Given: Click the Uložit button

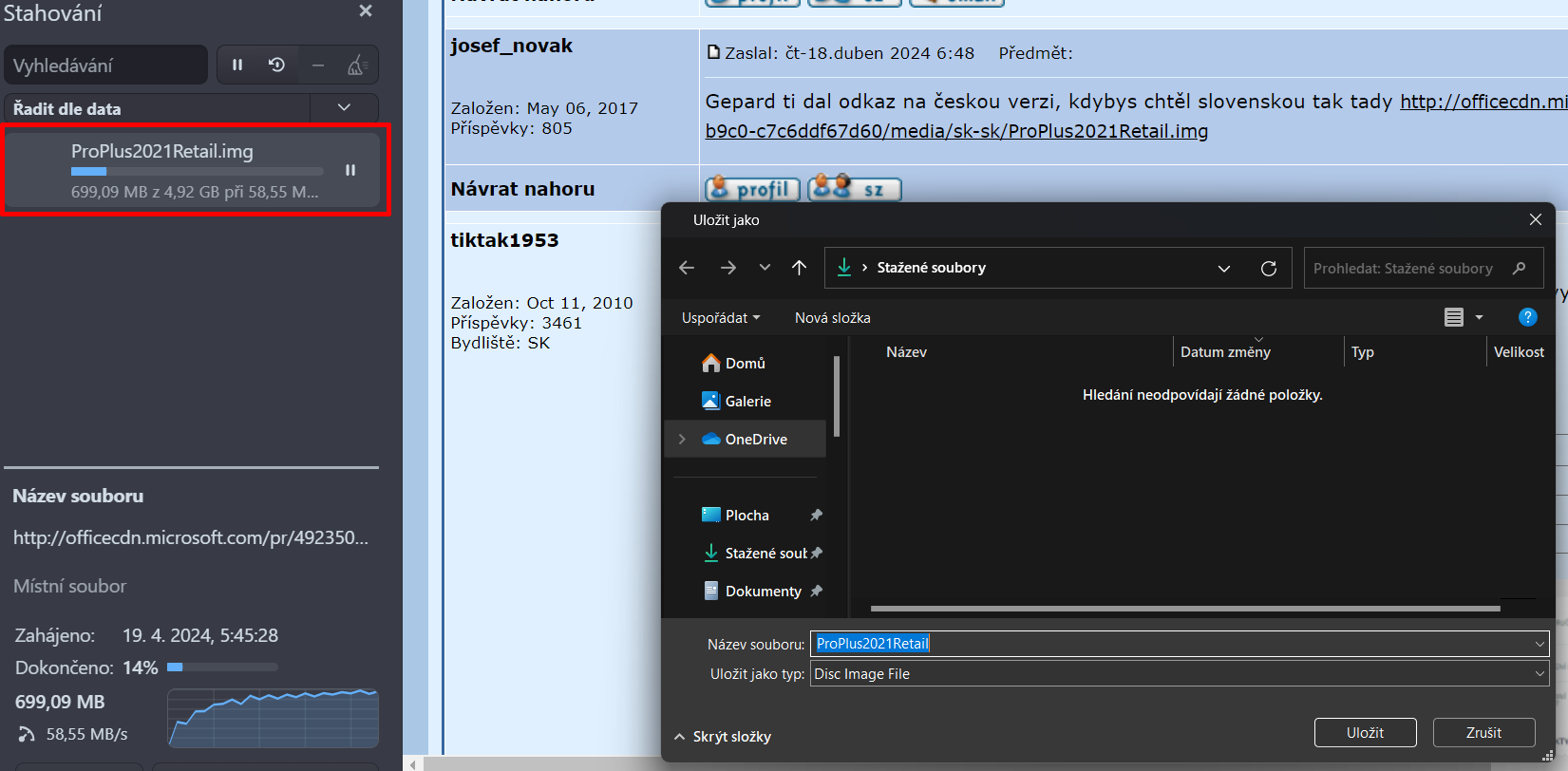Looking at the screenshot, I should [1365, 733].
